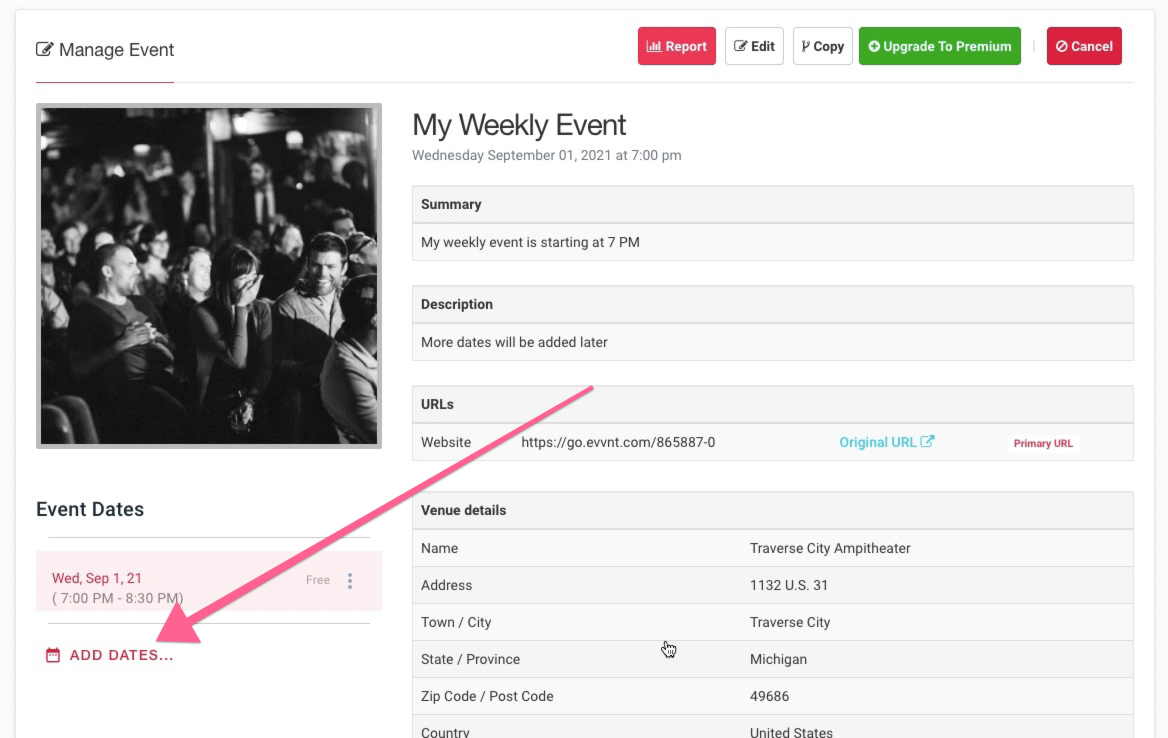1168x738 pixels.
Task: Open three-dot menu for Sep 1 date
Action: [350, 581]
